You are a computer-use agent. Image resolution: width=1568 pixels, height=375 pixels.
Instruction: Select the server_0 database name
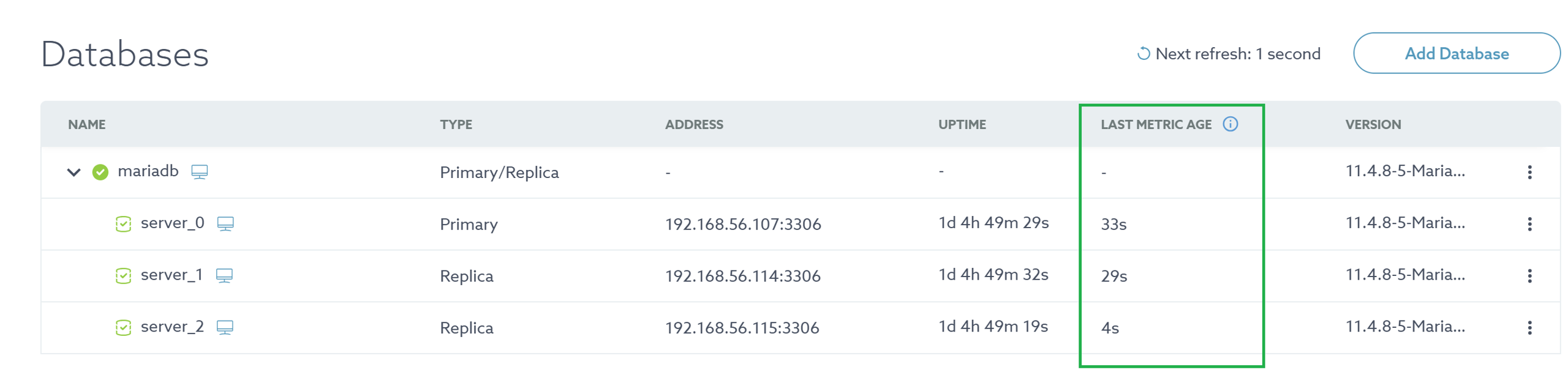172,223
